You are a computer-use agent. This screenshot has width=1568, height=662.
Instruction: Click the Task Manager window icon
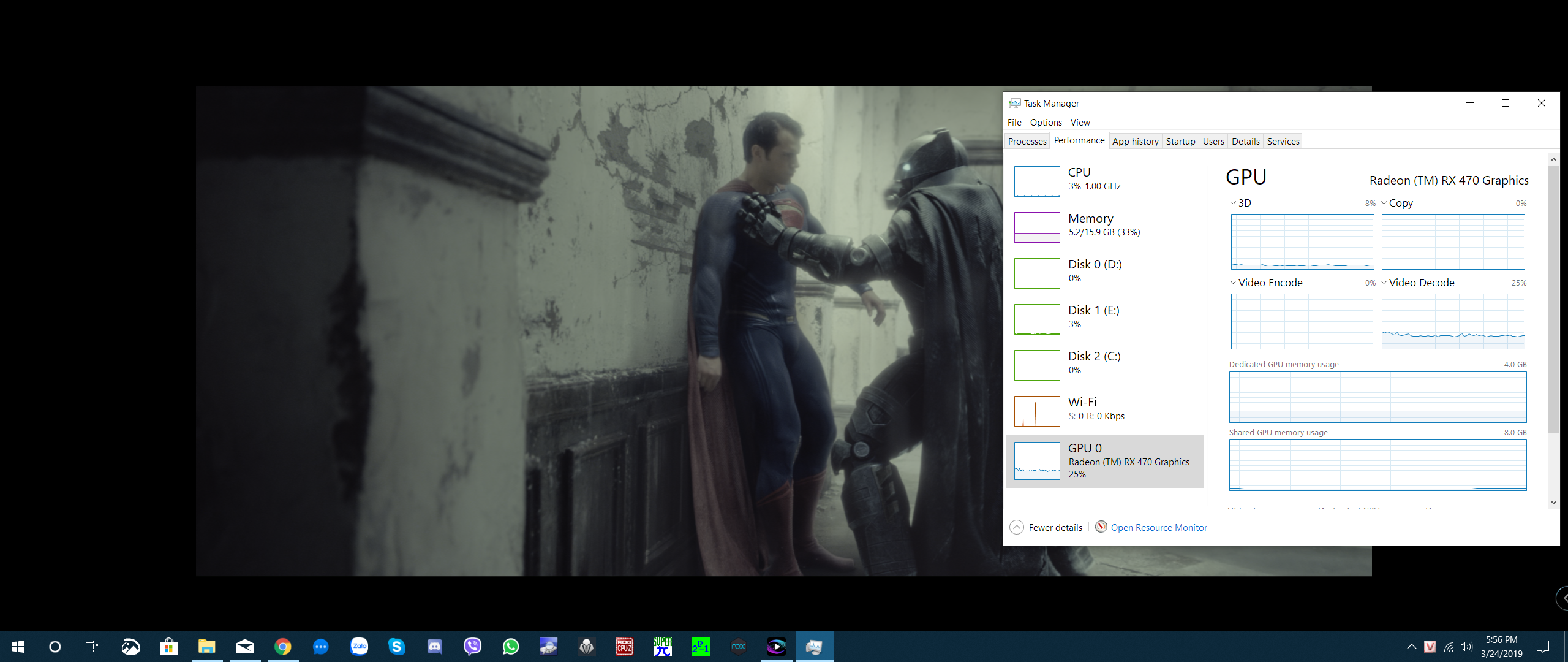[x=1015, y=103]
